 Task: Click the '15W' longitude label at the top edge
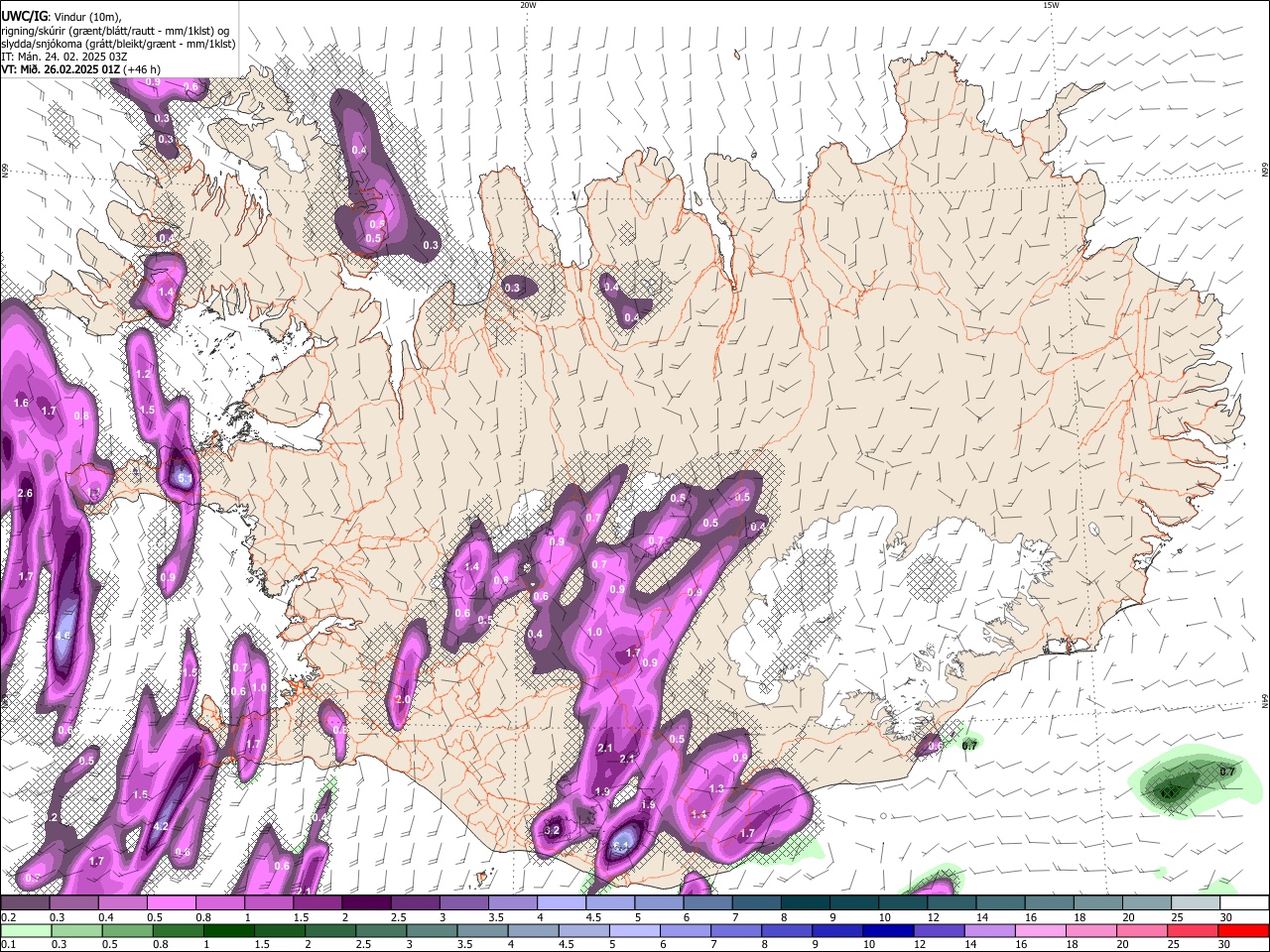click(x=1051, y=5)
